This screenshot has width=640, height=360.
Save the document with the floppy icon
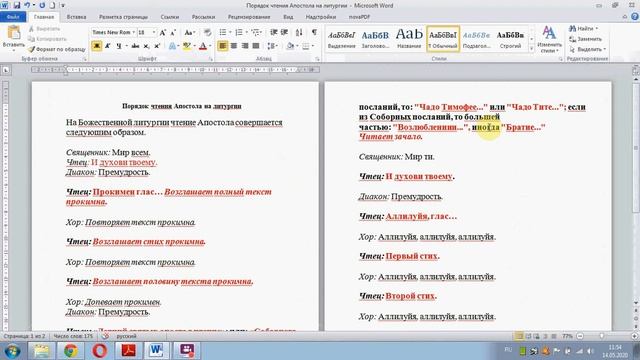pos(17,5)
